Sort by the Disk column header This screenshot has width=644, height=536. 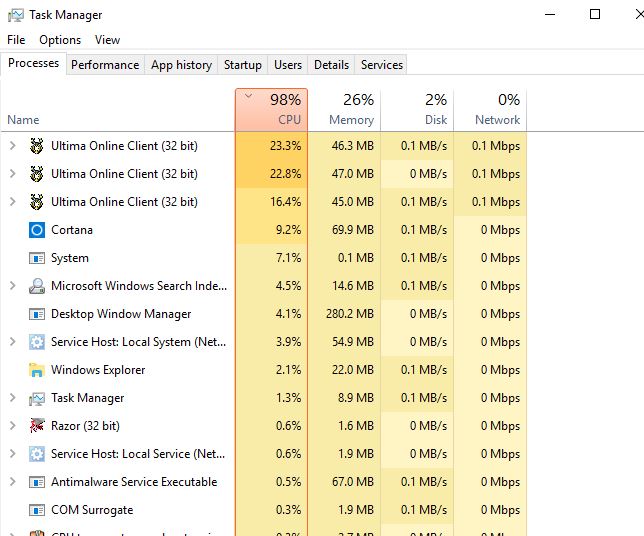pos(417,110)
